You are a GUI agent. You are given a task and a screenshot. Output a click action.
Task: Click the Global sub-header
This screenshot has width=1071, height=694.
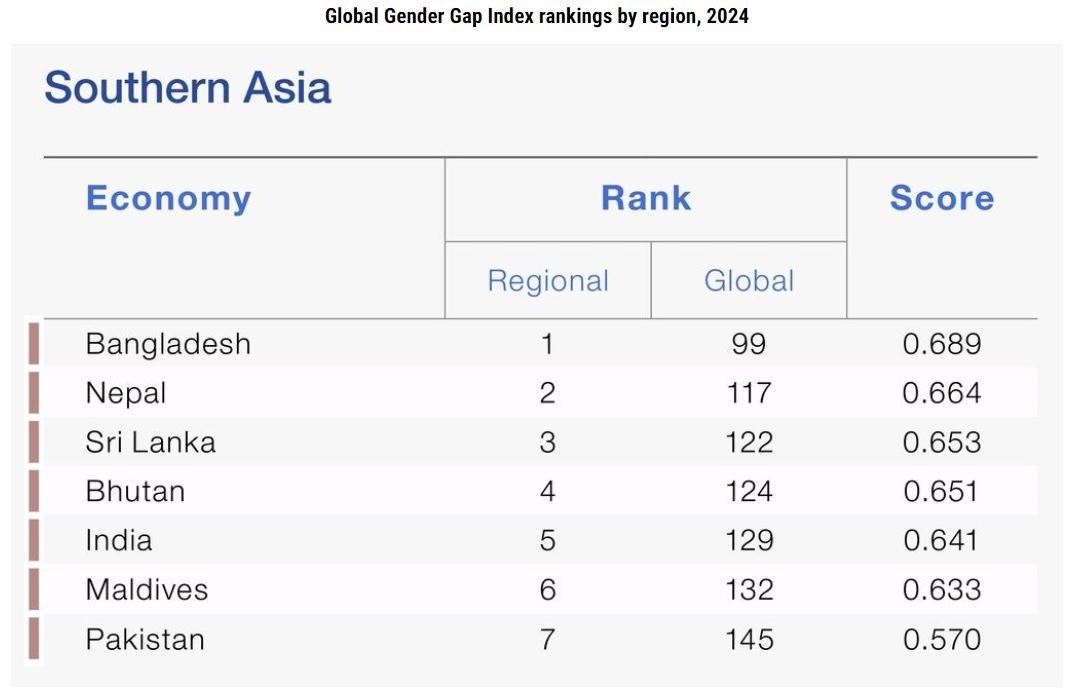point(749,281)
